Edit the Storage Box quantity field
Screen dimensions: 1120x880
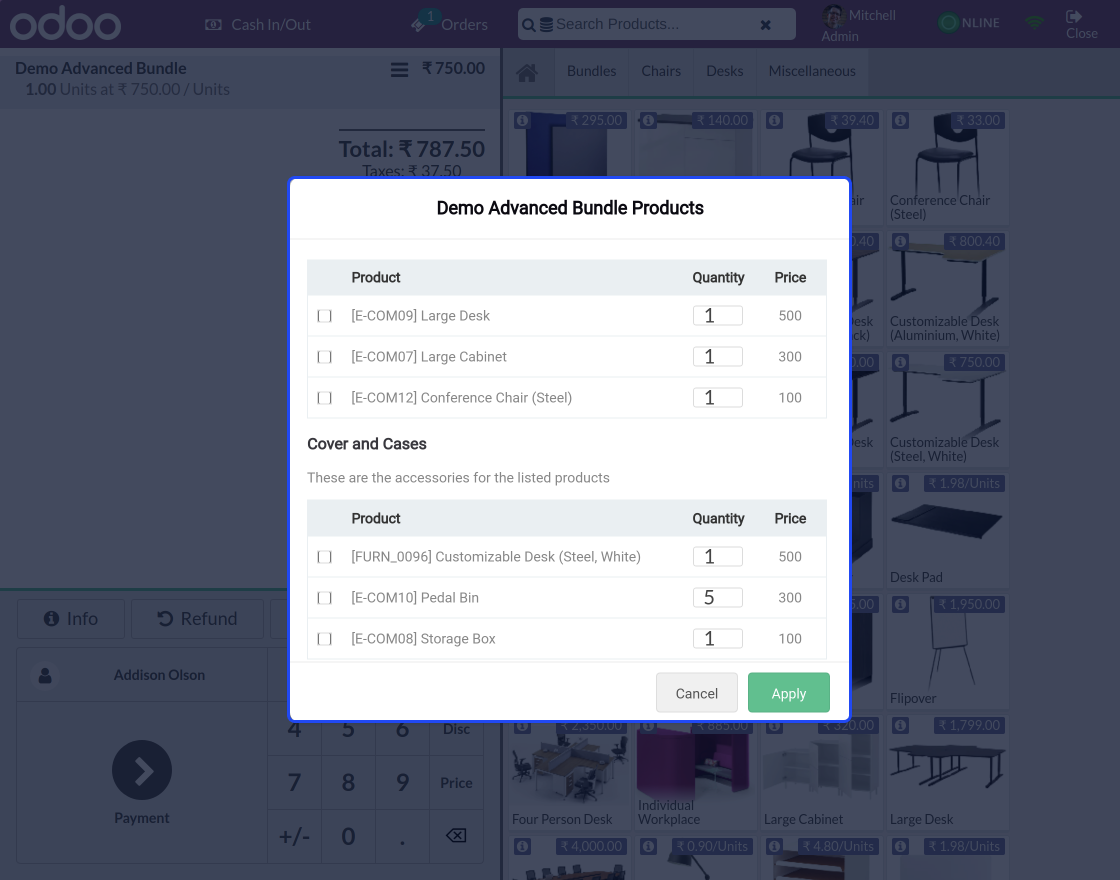point(718,639)
